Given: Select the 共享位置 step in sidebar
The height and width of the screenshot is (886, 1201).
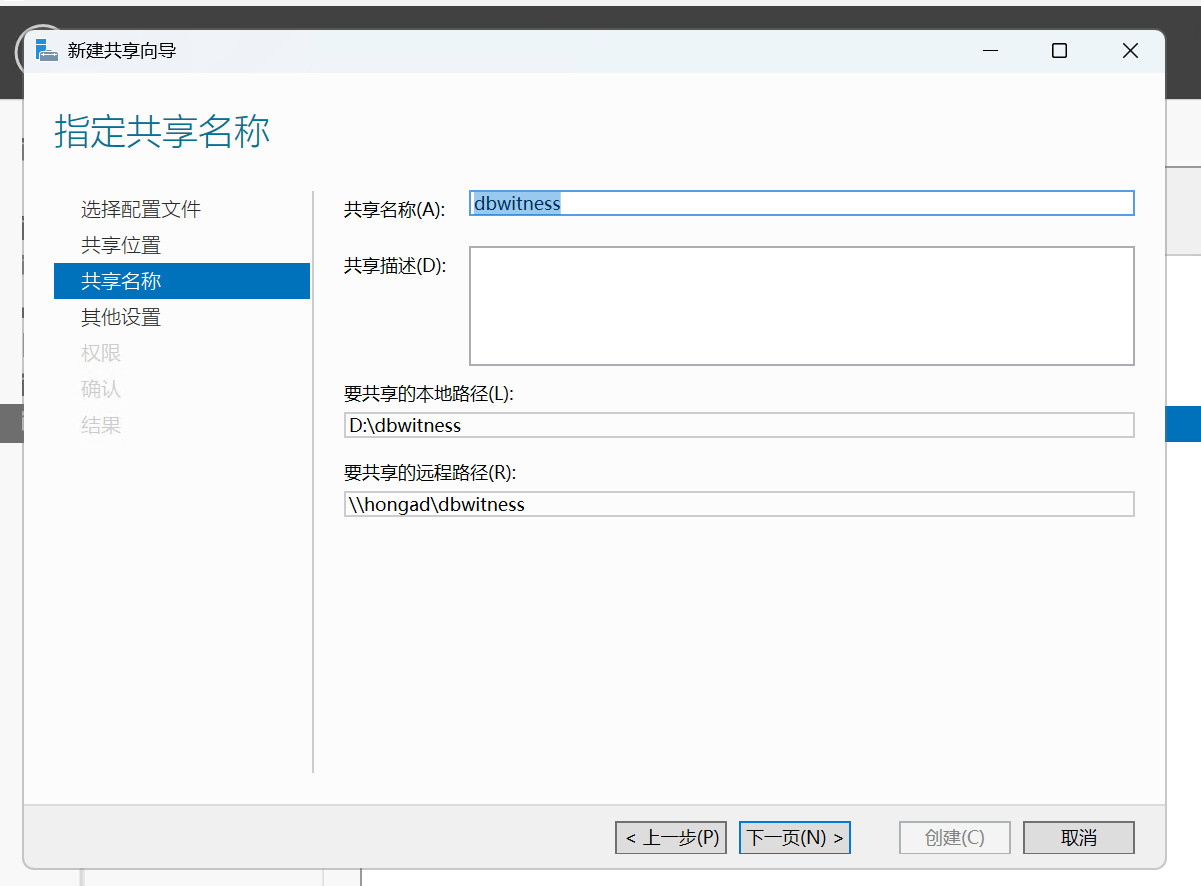Looking at the screenshot, I should (x=121, y=245).
